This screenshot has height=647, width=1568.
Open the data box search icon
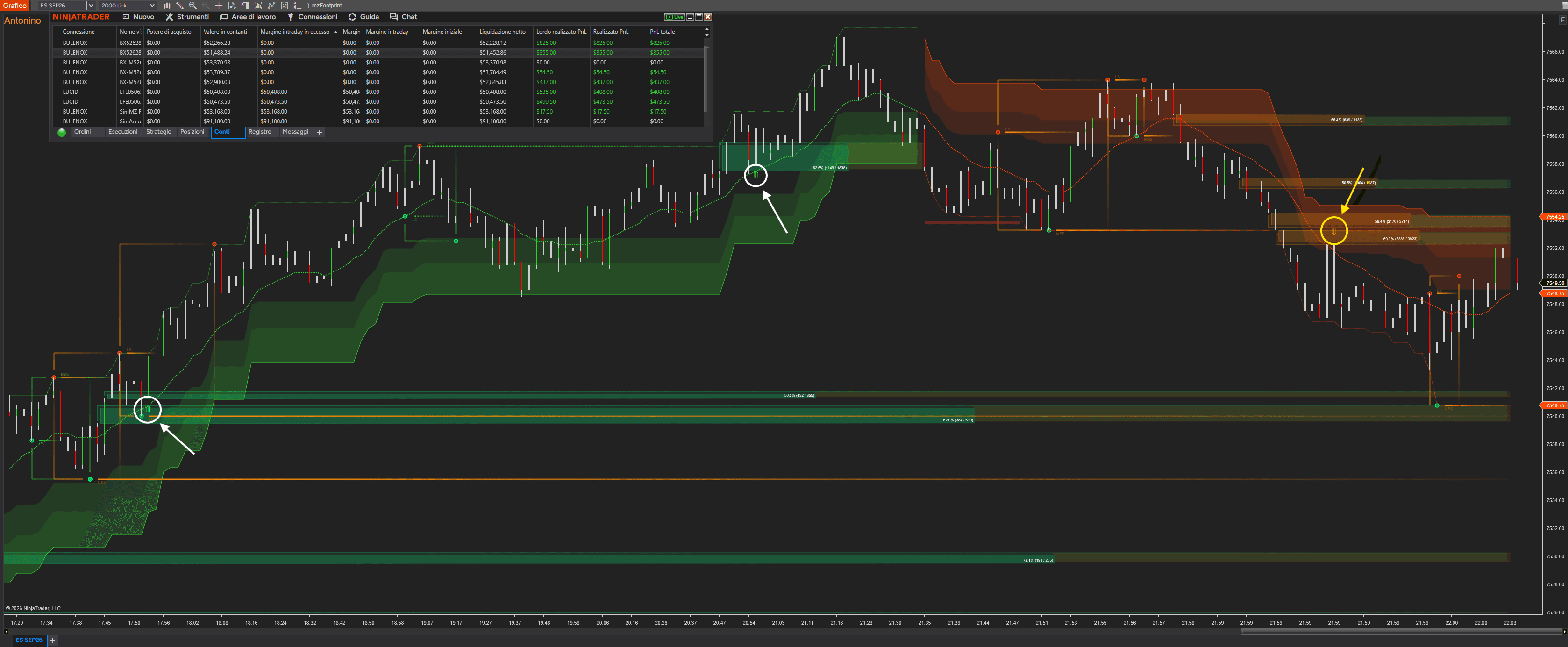pos(232,6)
